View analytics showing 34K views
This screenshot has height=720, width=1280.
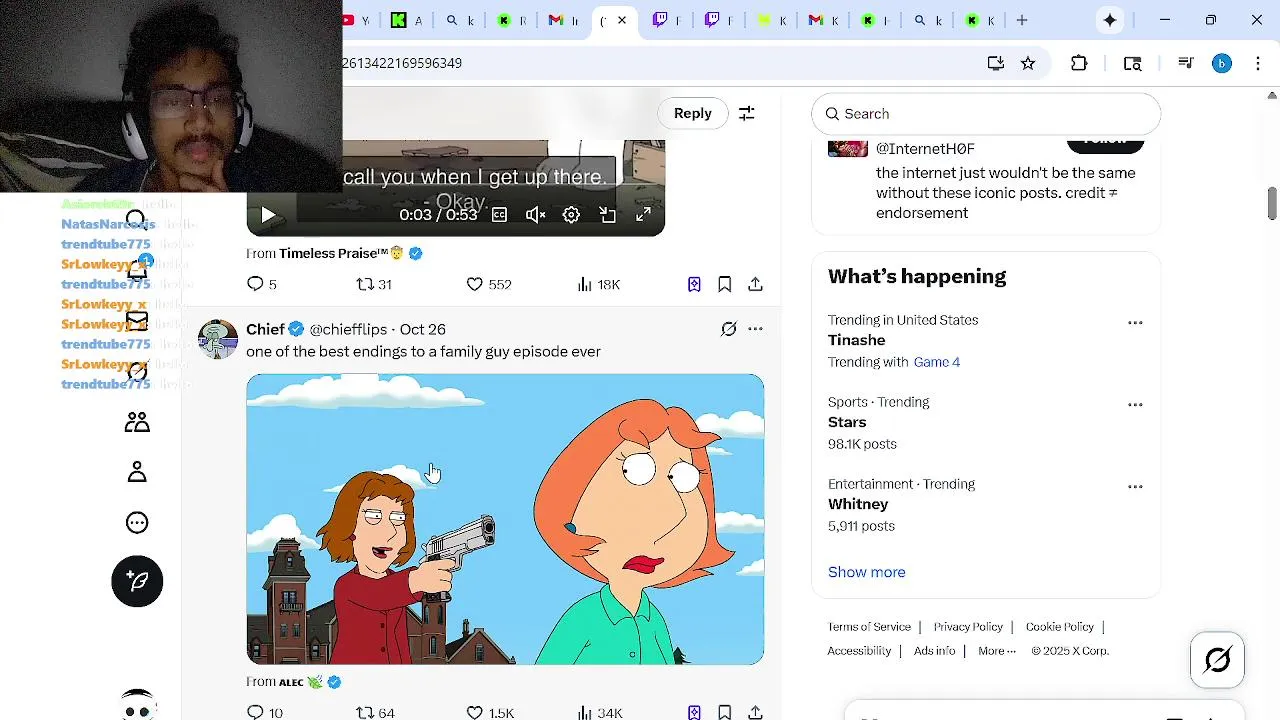point(600,713)
